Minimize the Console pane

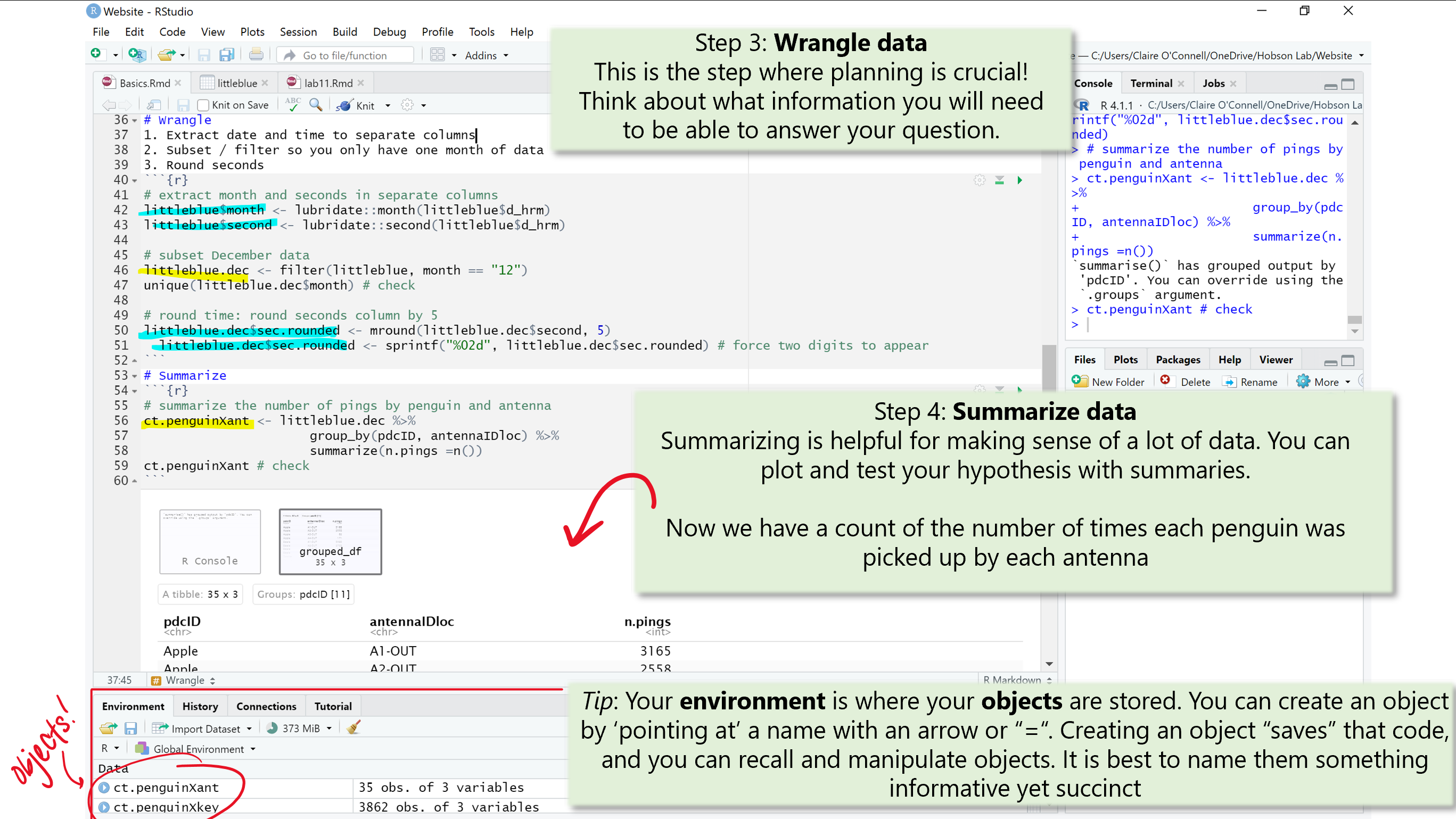point(1330,85)
